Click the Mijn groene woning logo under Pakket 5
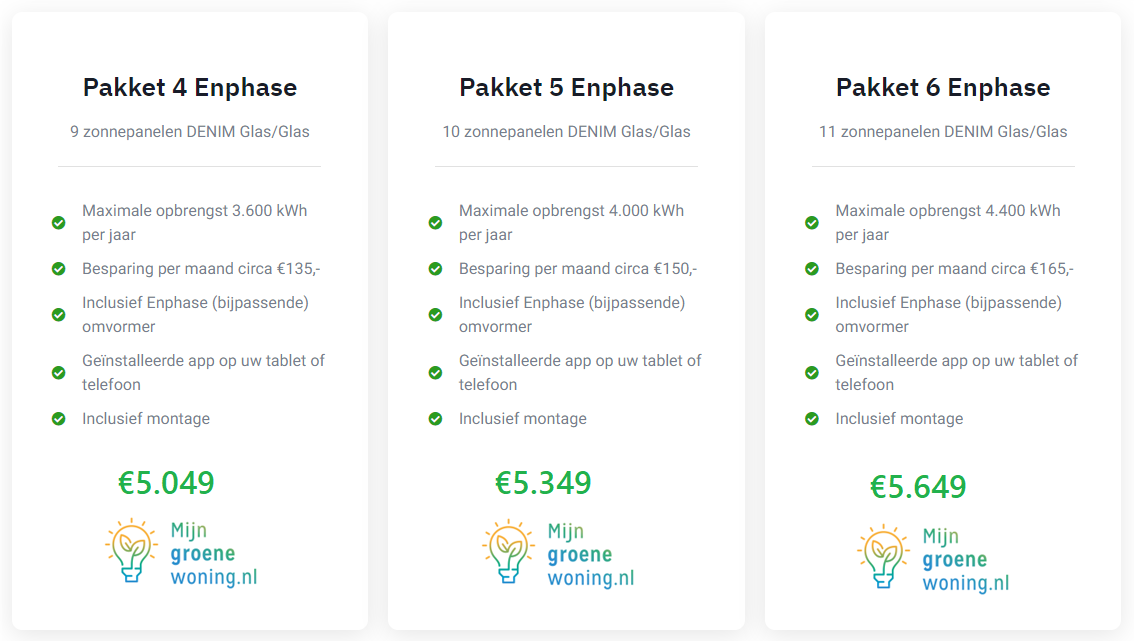This screenshot has height=641, width=1134. click(558, 553)
